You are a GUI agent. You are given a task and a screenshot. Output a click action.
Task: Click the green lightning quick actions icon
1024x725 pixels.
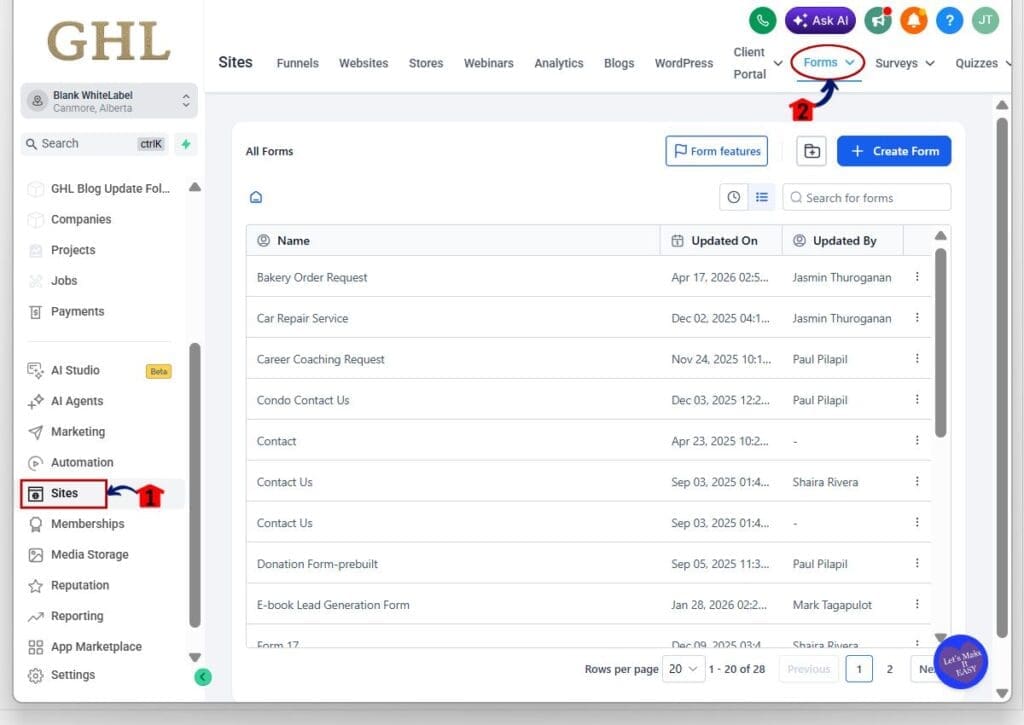click(186, 144)
